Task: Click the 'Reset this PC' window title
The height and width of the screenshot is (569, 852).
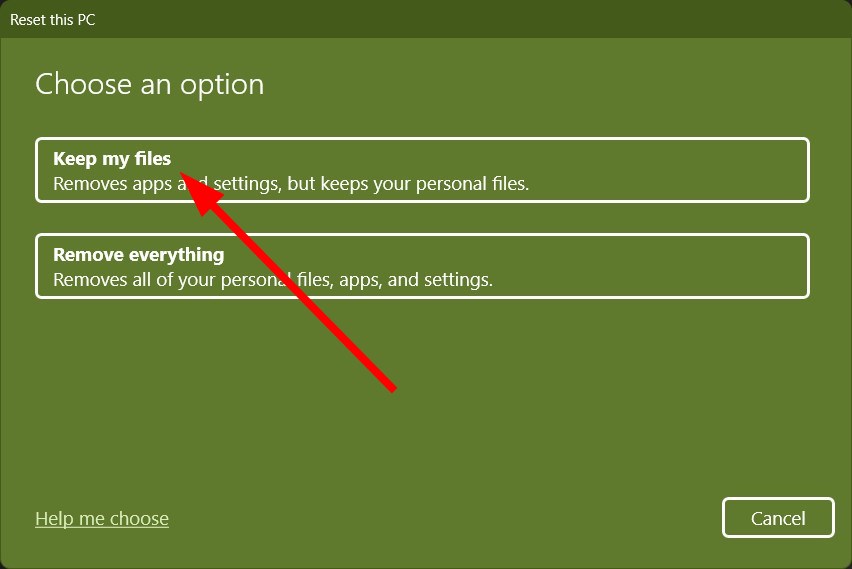Action: tap(53, 20)
